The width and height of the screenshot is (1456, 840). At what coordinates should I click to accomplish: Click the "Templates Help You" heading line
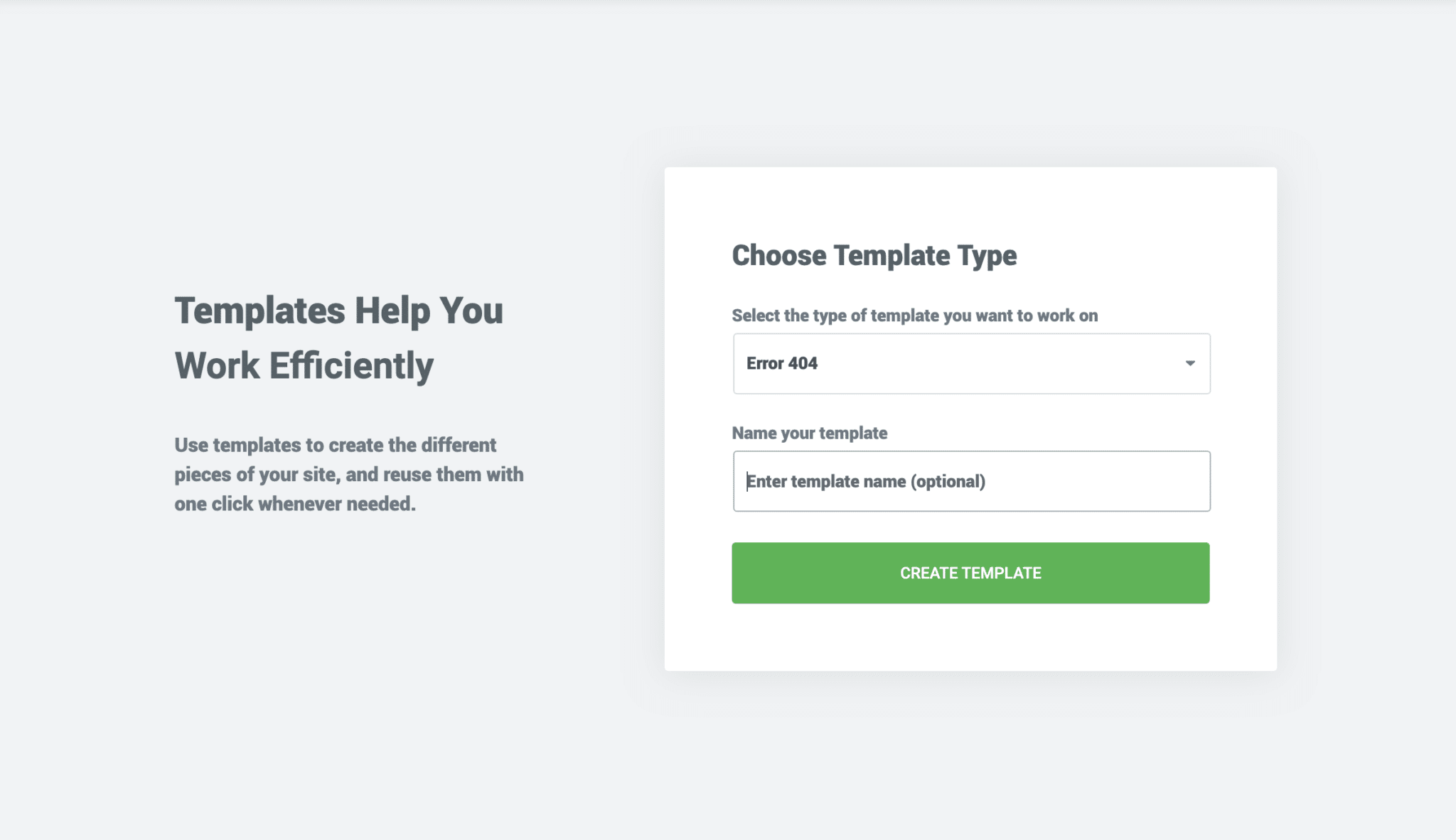coord(338,311)
